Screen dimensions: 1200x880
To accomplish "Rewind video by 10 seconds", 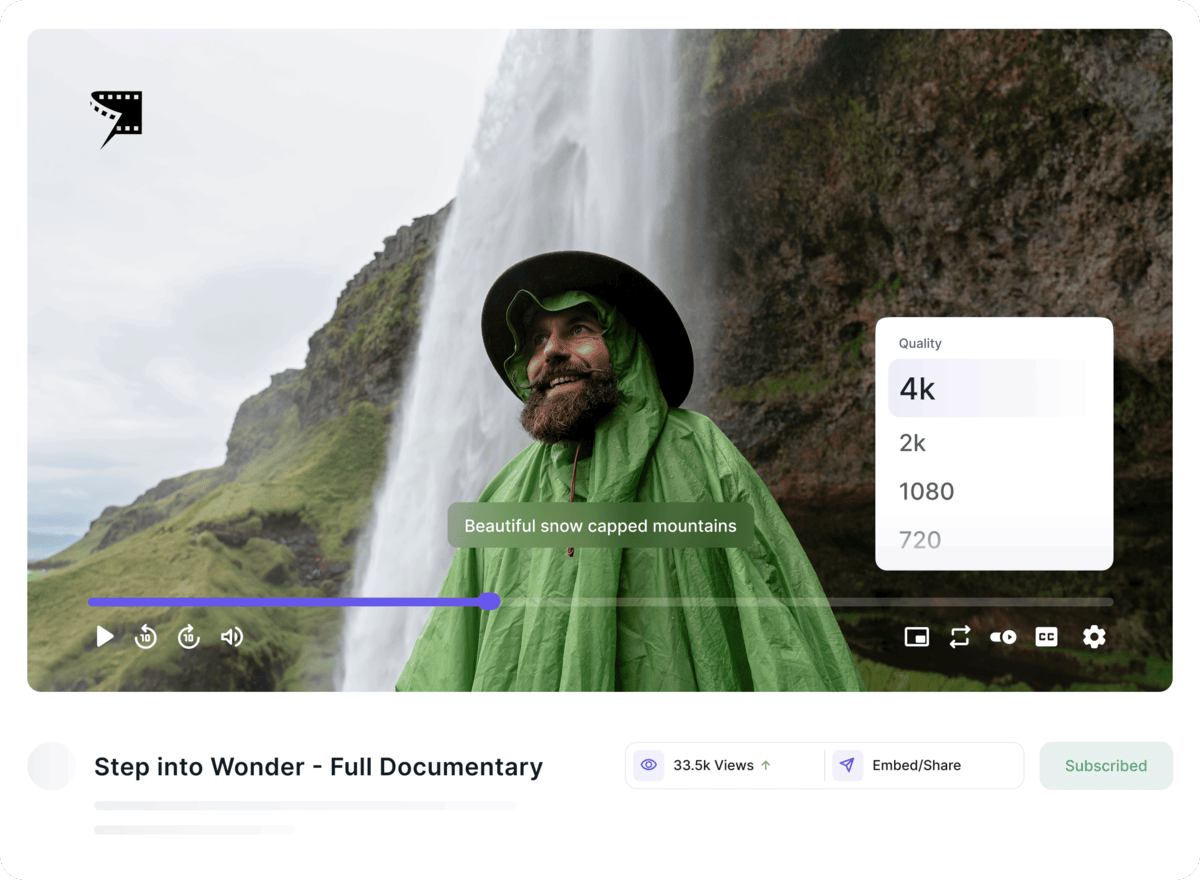I will pyautogui.click(x=146, y=637).
